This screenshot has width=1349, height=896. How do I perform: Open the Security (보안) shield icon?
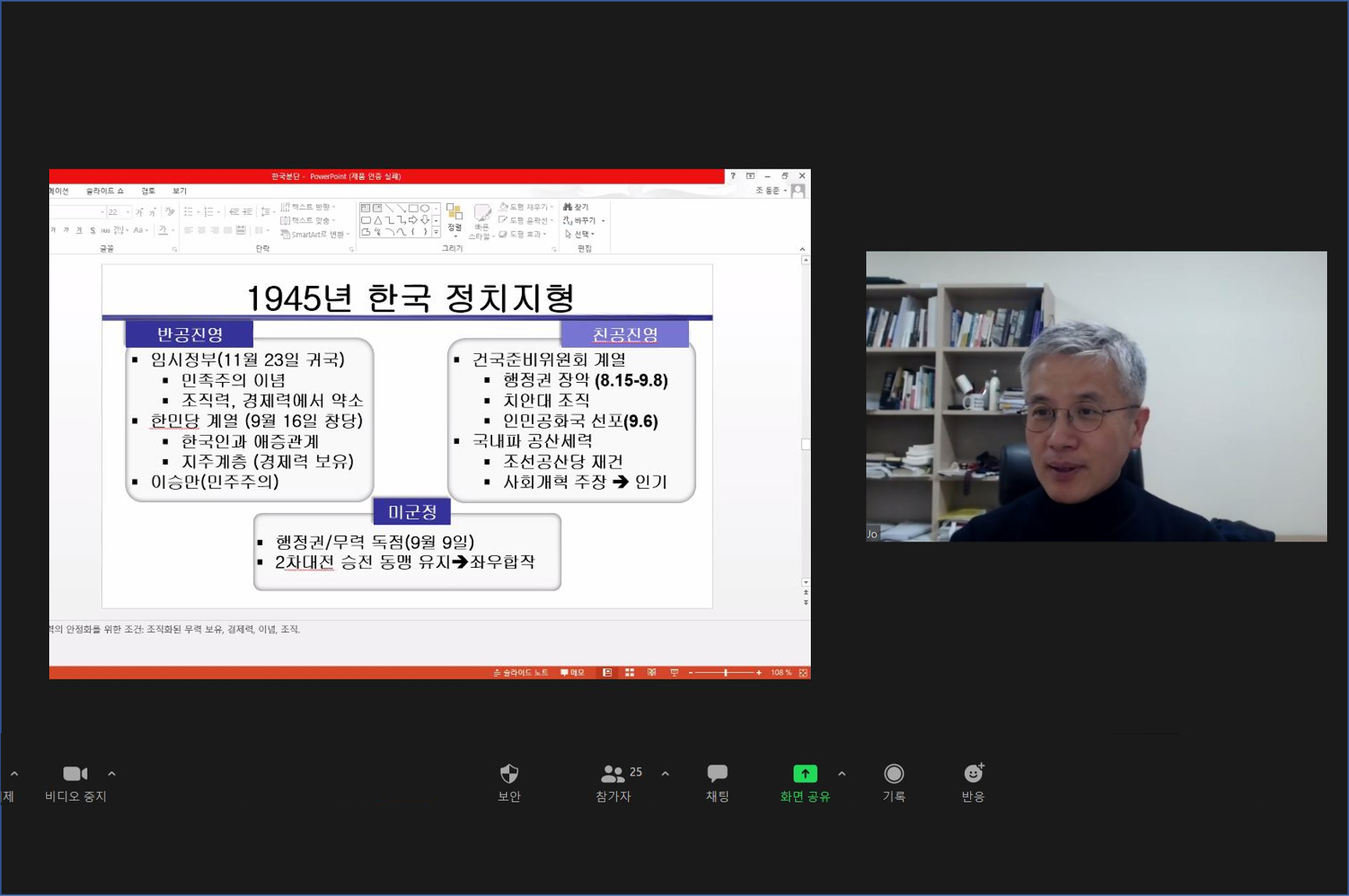point(509,773)
